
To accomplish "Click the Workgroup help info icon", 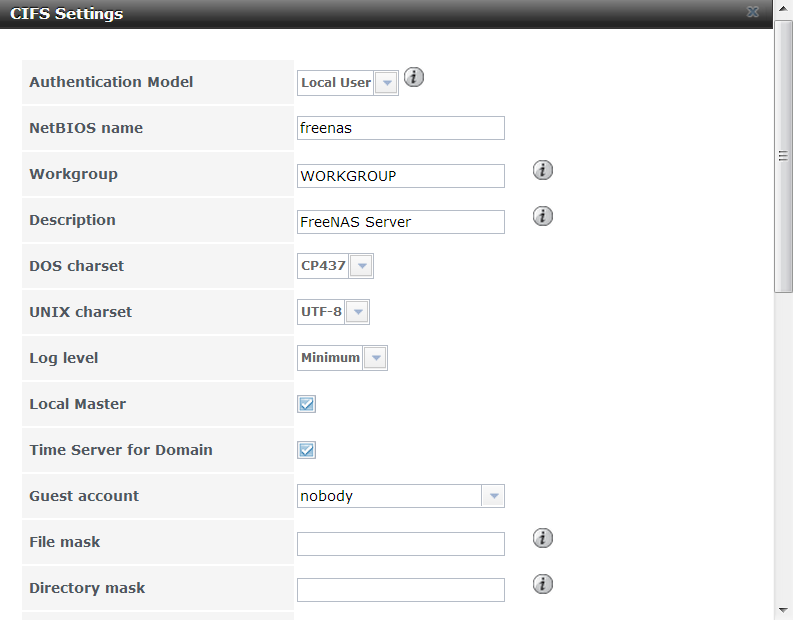I will pyautogui.click(x=543, y=170).
